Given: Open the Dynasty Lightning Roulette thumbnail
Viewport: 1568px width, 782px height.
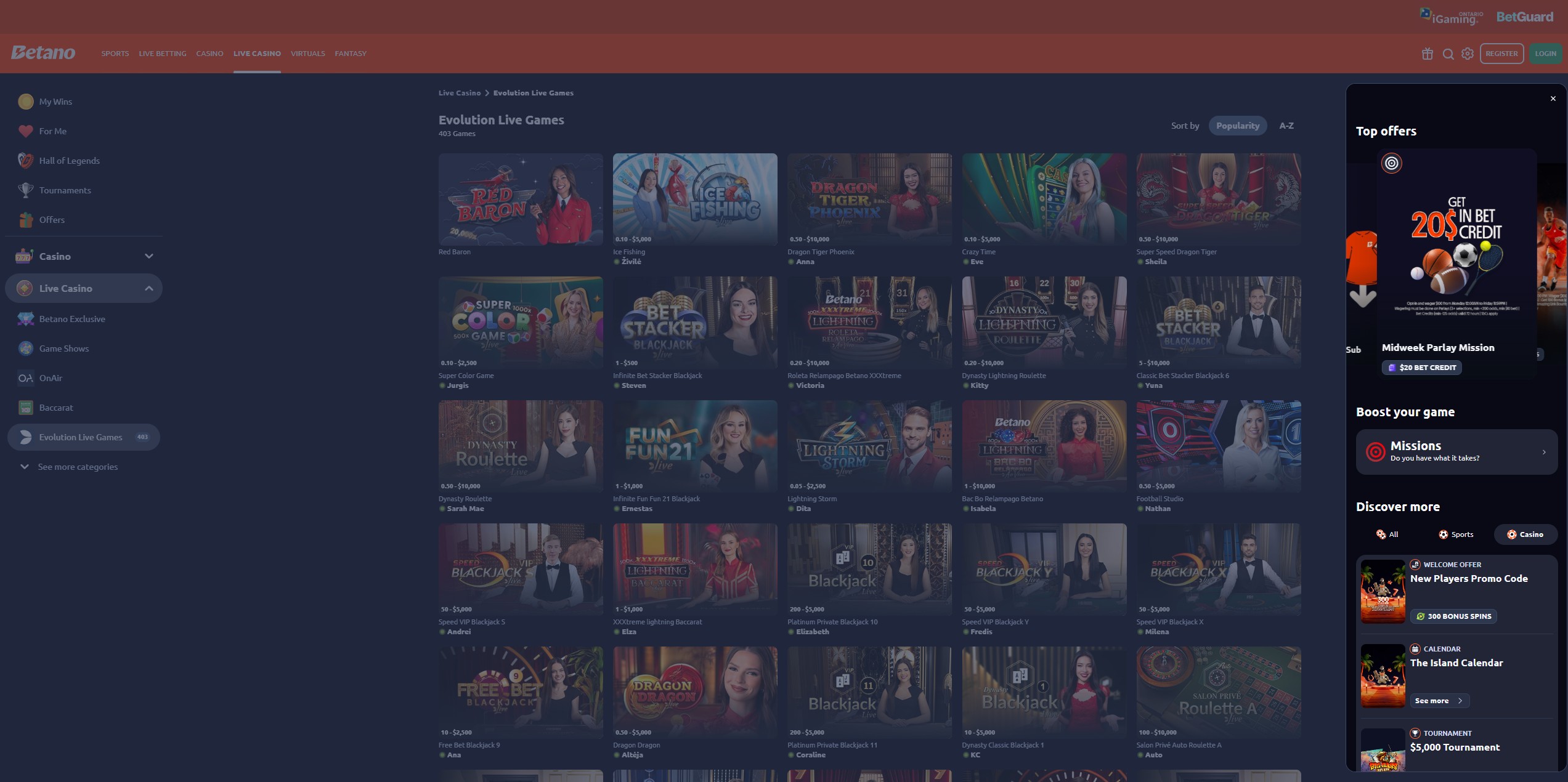Looking at the screenshot, I should (1044, 323).
